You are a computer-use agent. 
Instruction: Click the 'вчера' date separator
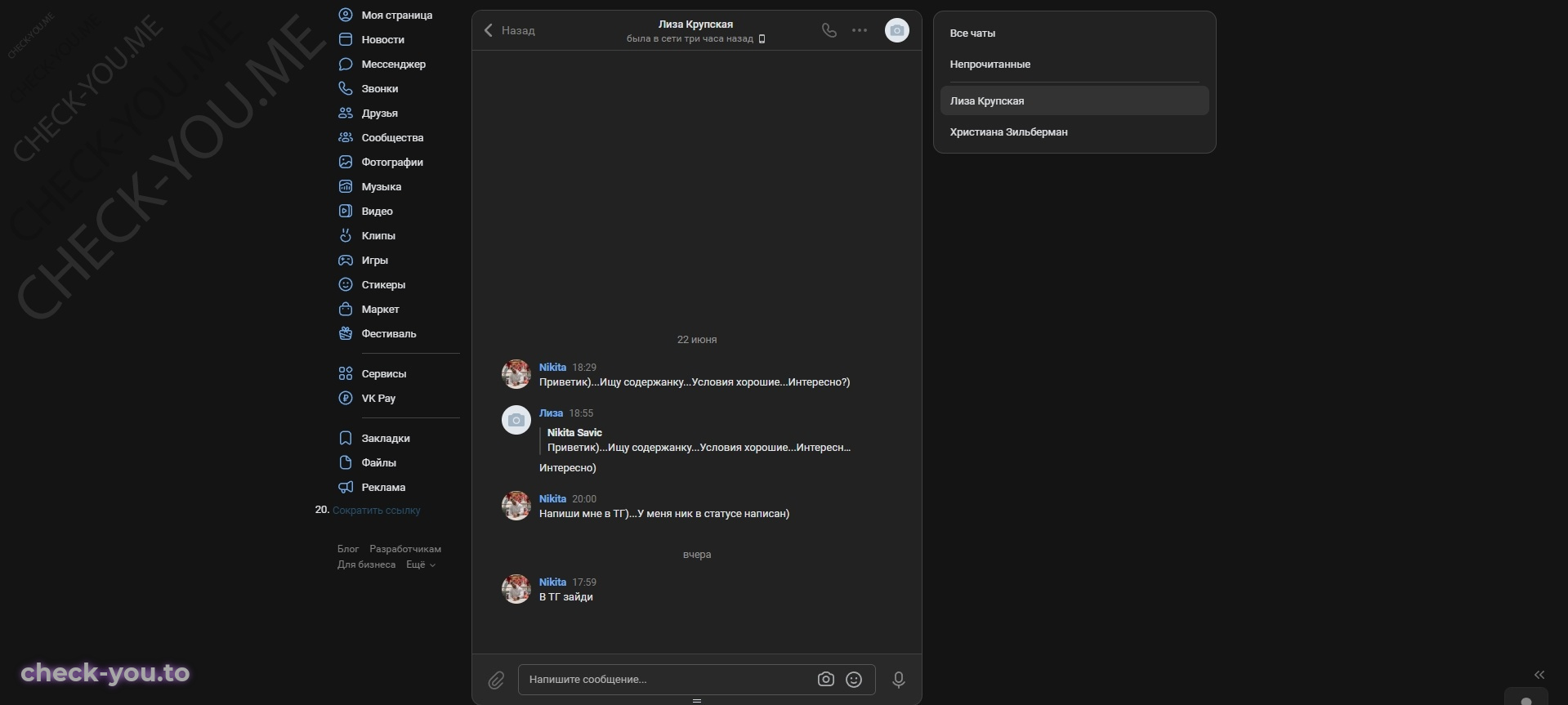697,555
